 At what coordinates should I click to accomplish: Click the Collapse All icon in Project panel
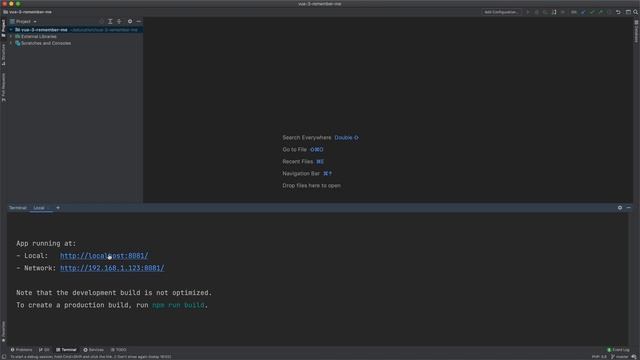click(x=119, y=22)
